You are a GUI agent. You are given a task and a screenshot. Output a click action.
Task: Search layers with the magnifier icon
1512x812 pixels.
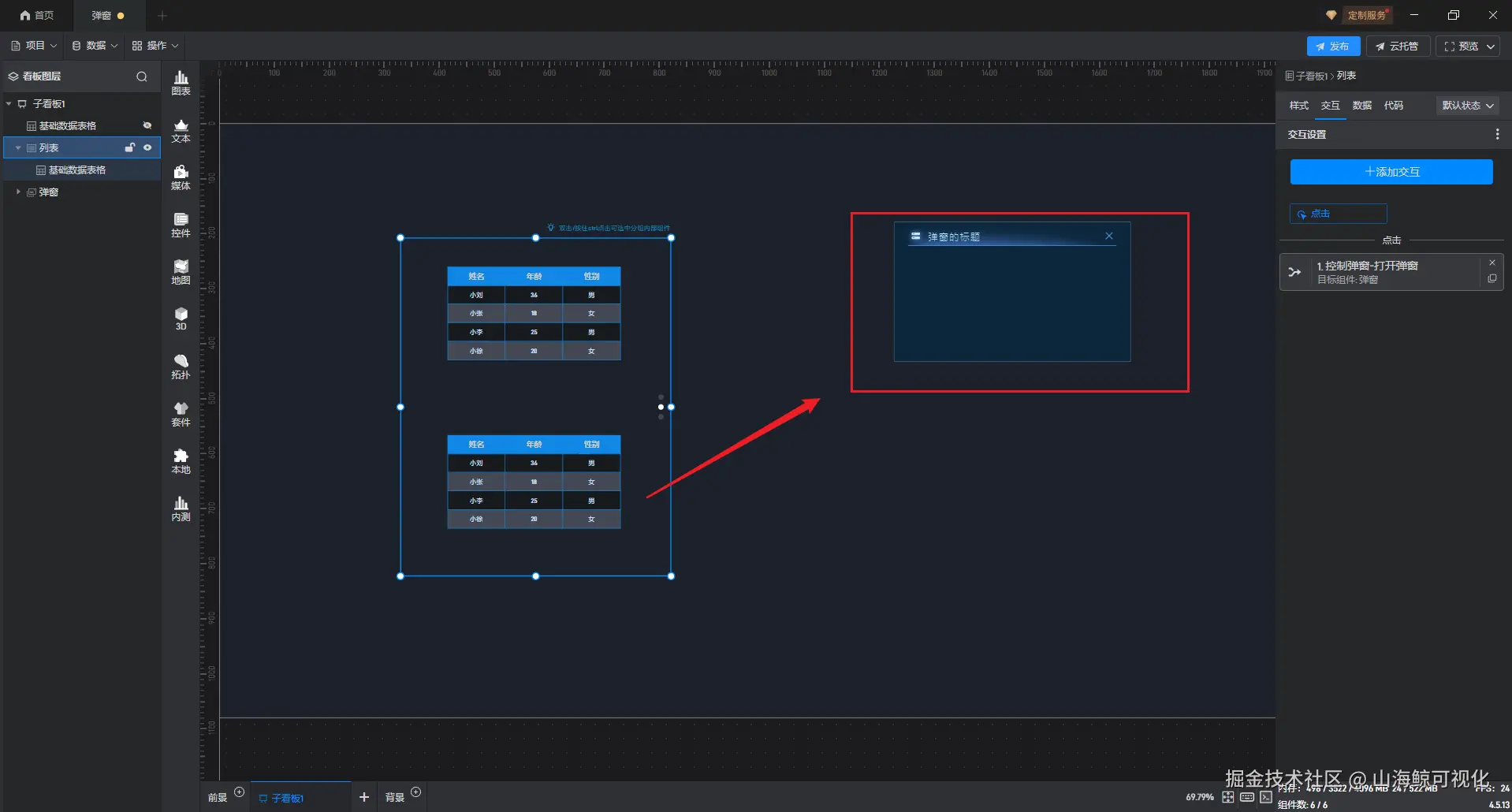point(142,76)
